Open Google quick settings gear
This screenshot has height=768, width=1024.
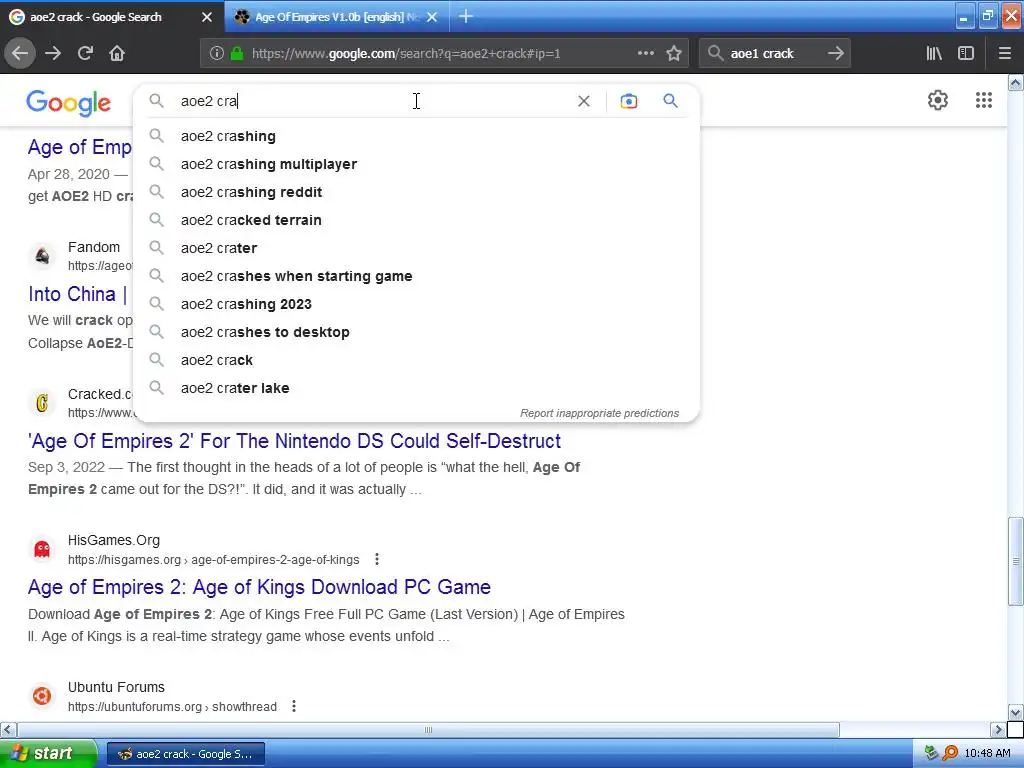[x=938, y=100]
